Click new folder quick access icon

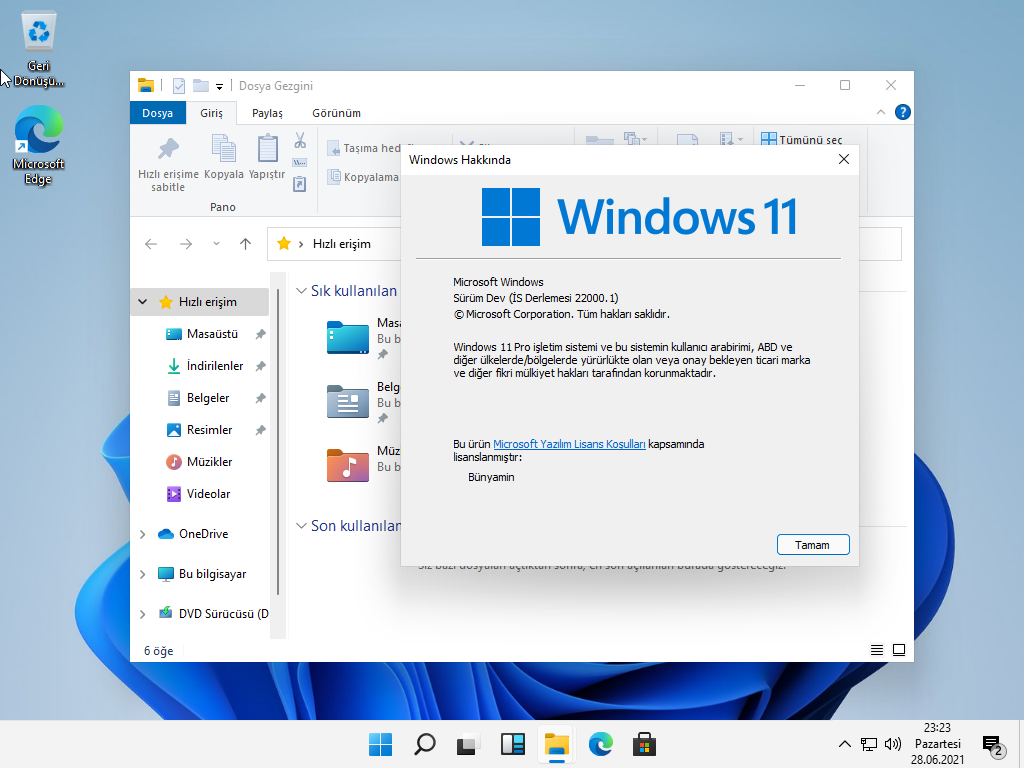coord(200,86)
